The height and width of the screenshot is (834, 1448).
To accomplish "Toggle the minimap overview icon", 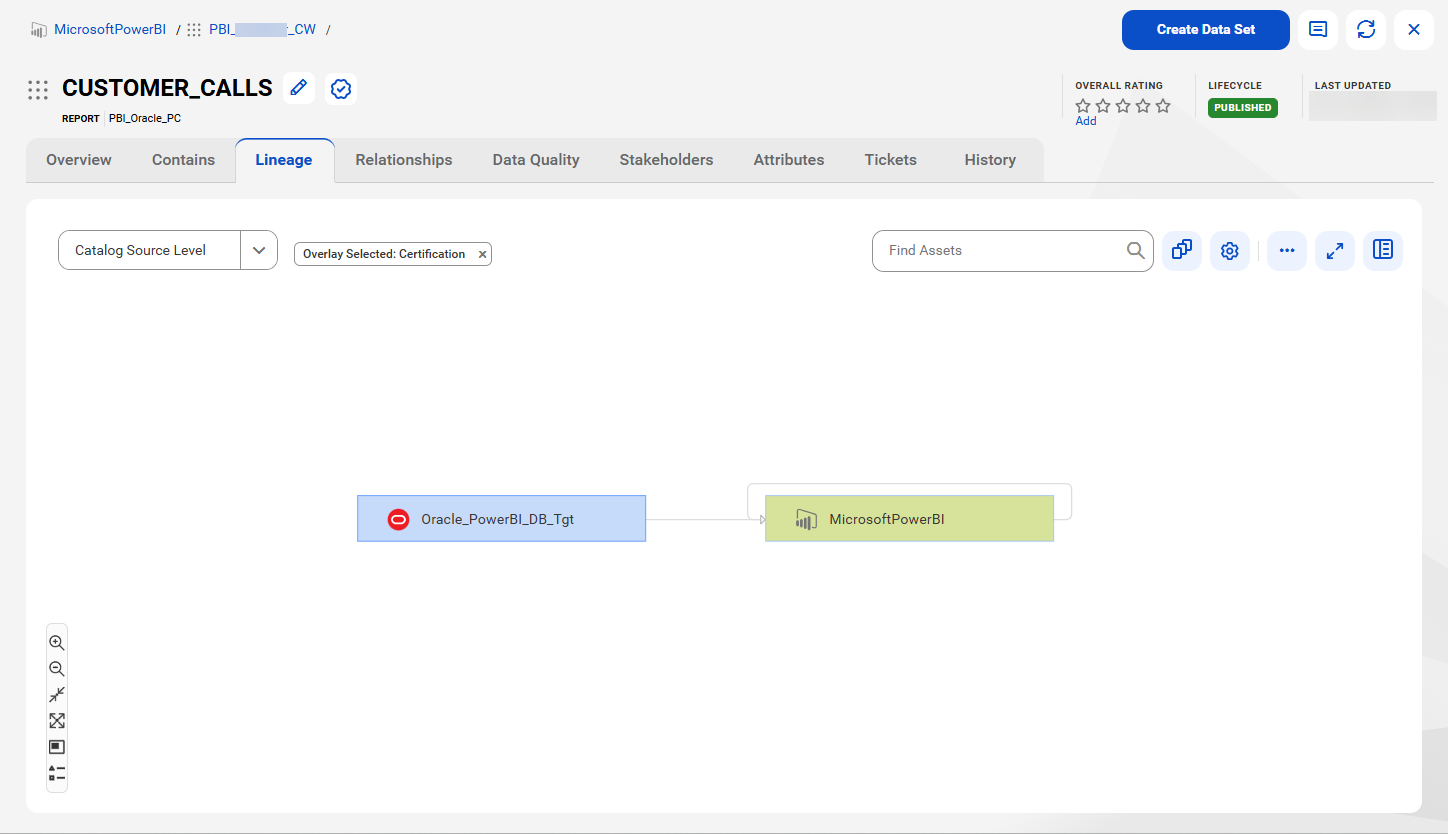I will tap(57, 747).
